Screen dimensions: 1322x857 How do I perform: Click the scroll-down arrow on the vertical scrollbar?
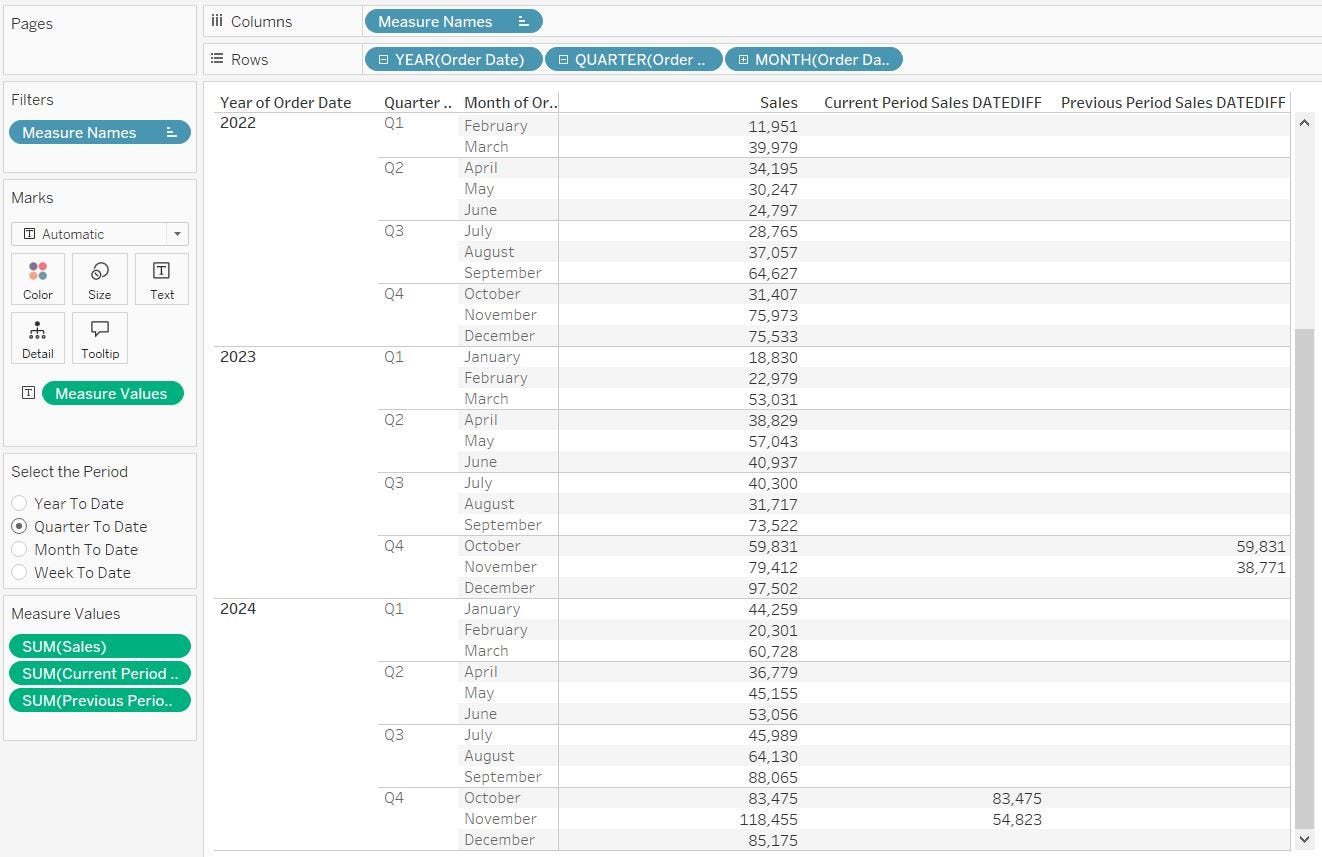click(1304, 840)
